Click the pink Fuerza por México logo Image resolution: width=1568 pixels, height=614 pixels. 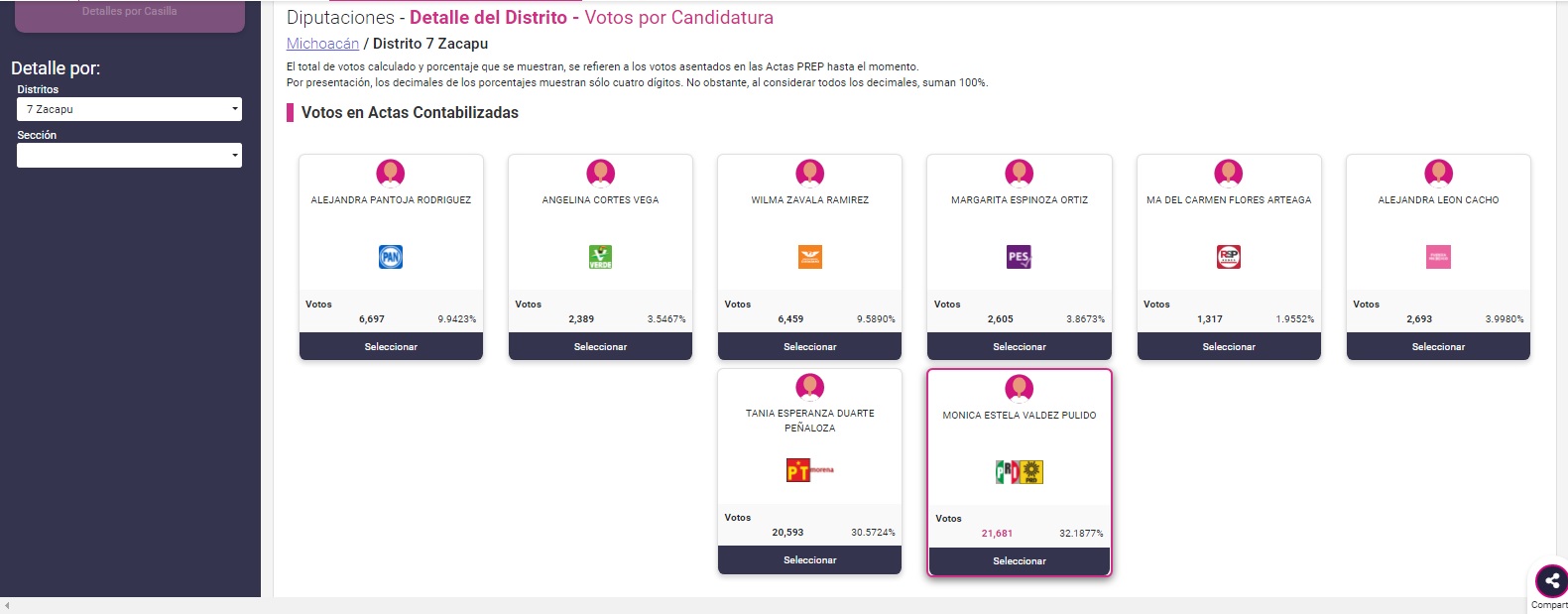coord(1438,257)
